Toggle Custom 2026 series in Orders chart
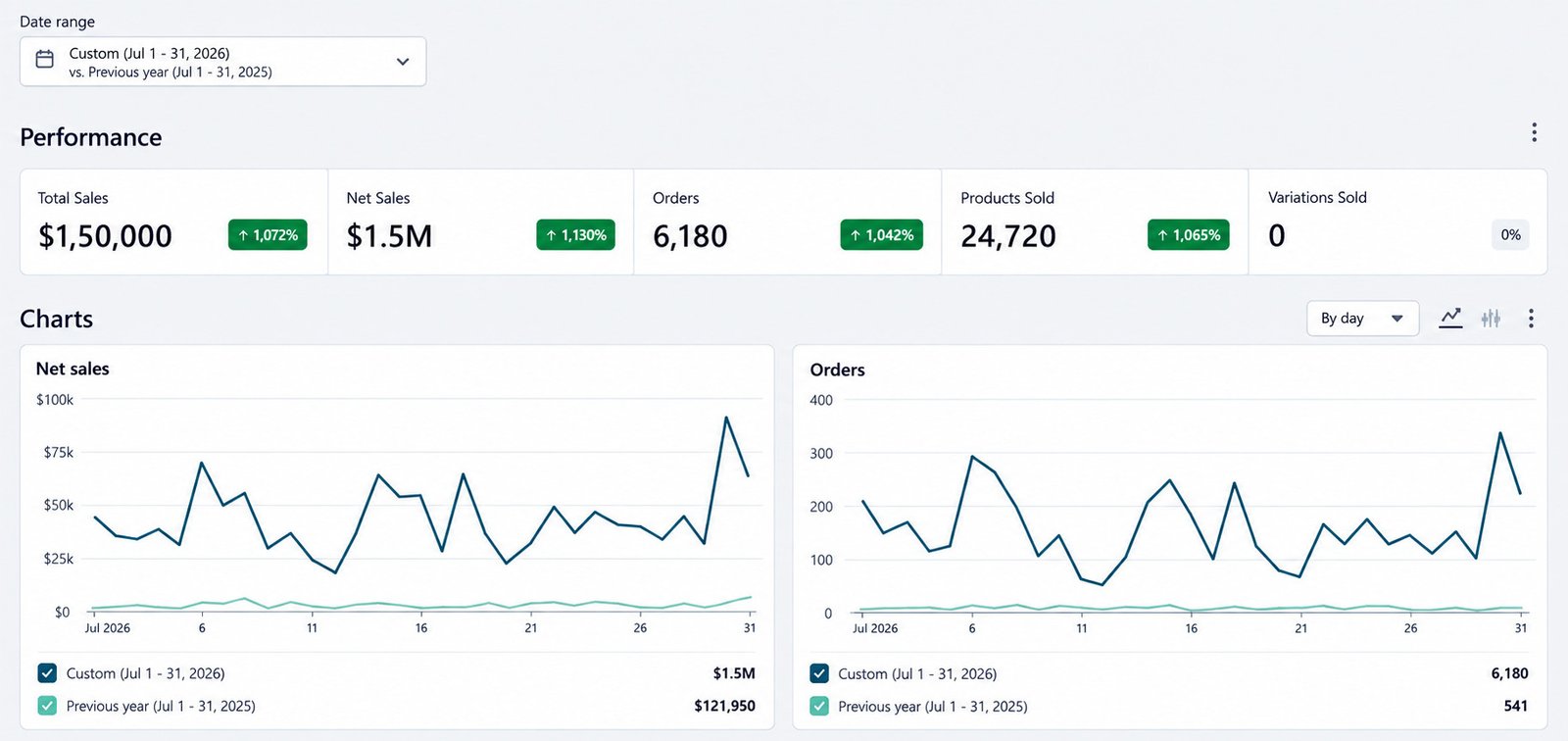Screen dimensions: 1568x741 (819, 673)
